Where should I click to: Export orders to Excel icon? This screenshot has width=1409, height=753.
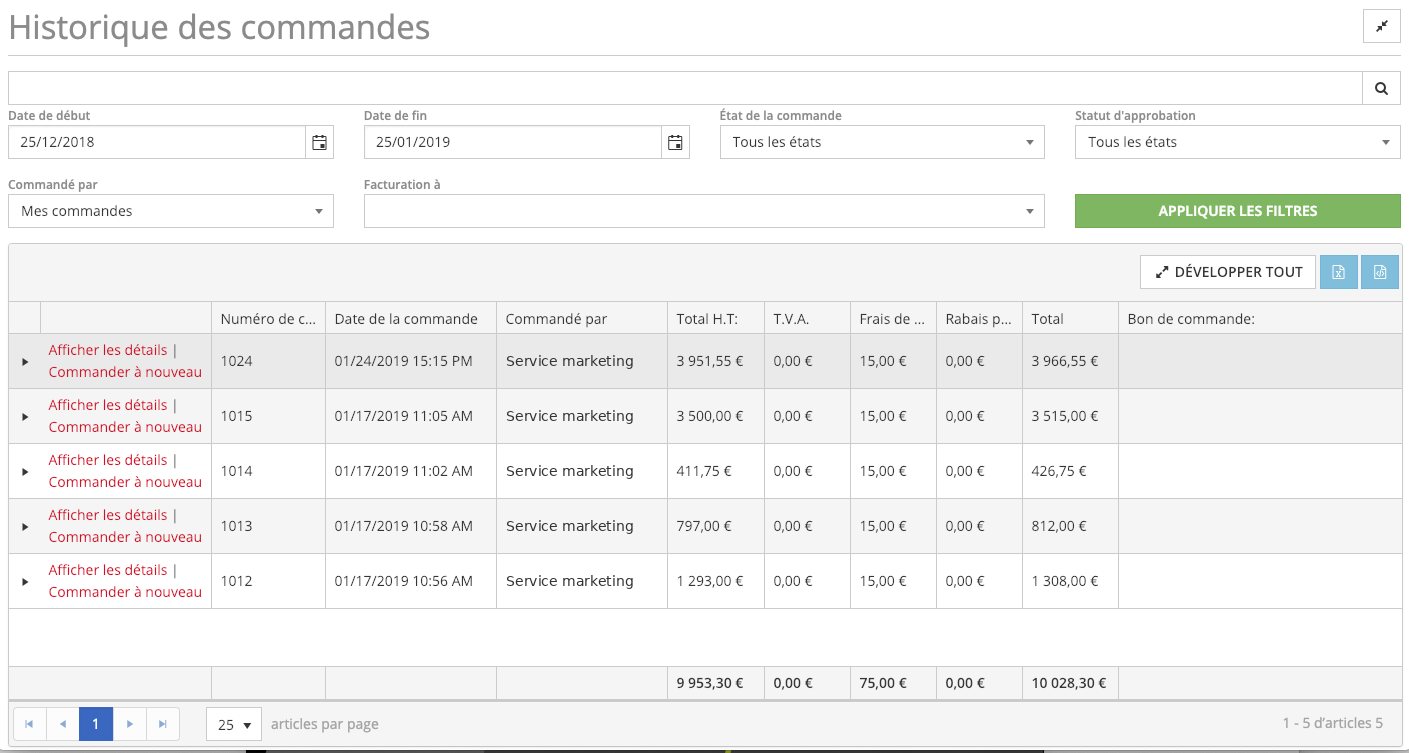tap(1339, 272)
